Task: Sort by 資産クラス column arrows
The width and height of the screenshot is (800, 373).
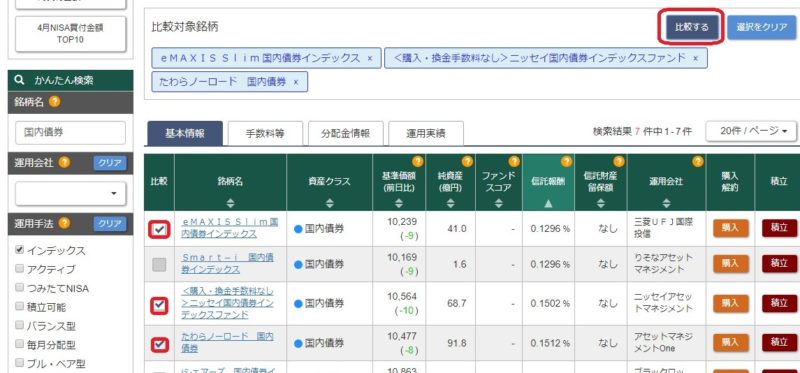Action: point(330,203)
